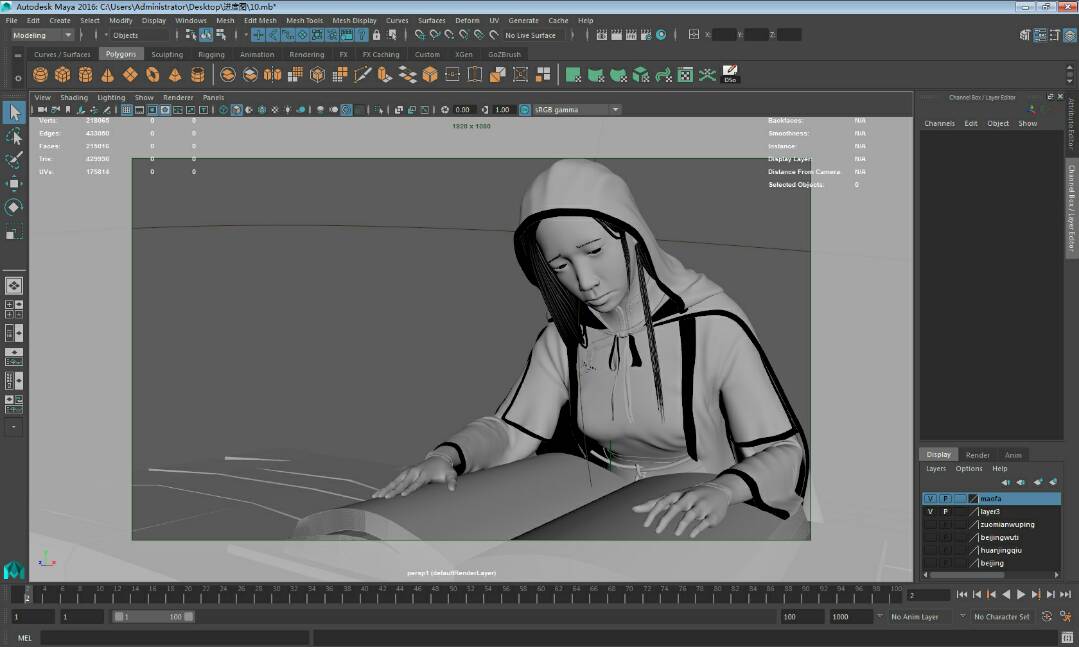The image size is (1079, 647).
Task: Select the Lasso tool in toolbox
Action: click(x=14, y=136)
